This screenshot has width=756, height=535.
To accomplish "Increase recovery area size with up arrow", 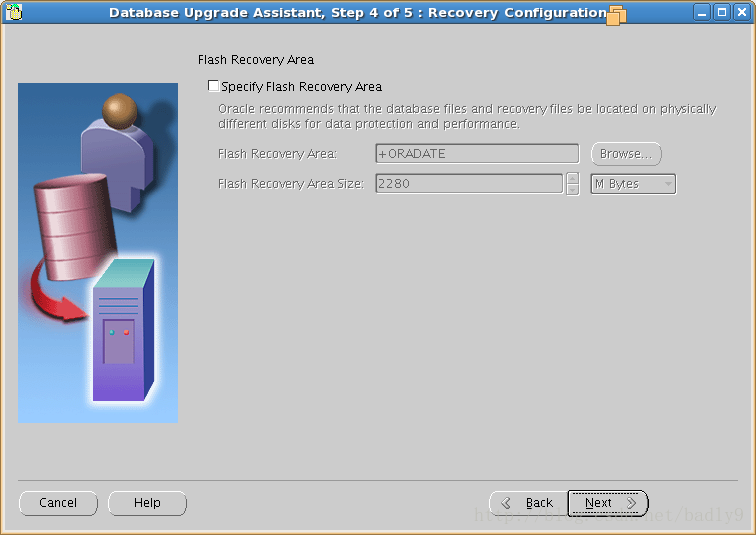I will pos(572,178).
